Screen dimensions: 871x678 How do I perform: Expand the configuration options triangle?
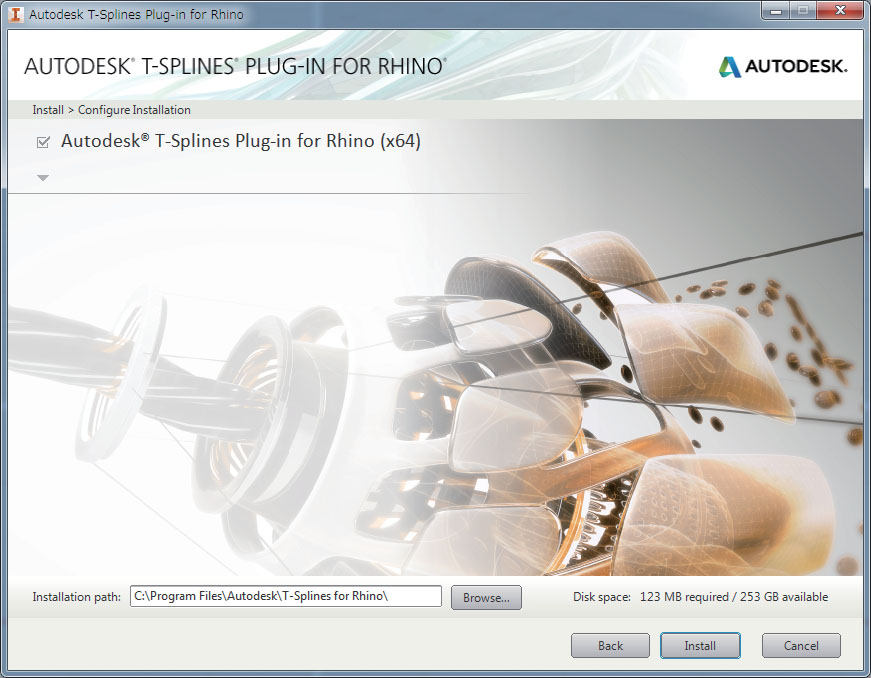click(43, 178)
